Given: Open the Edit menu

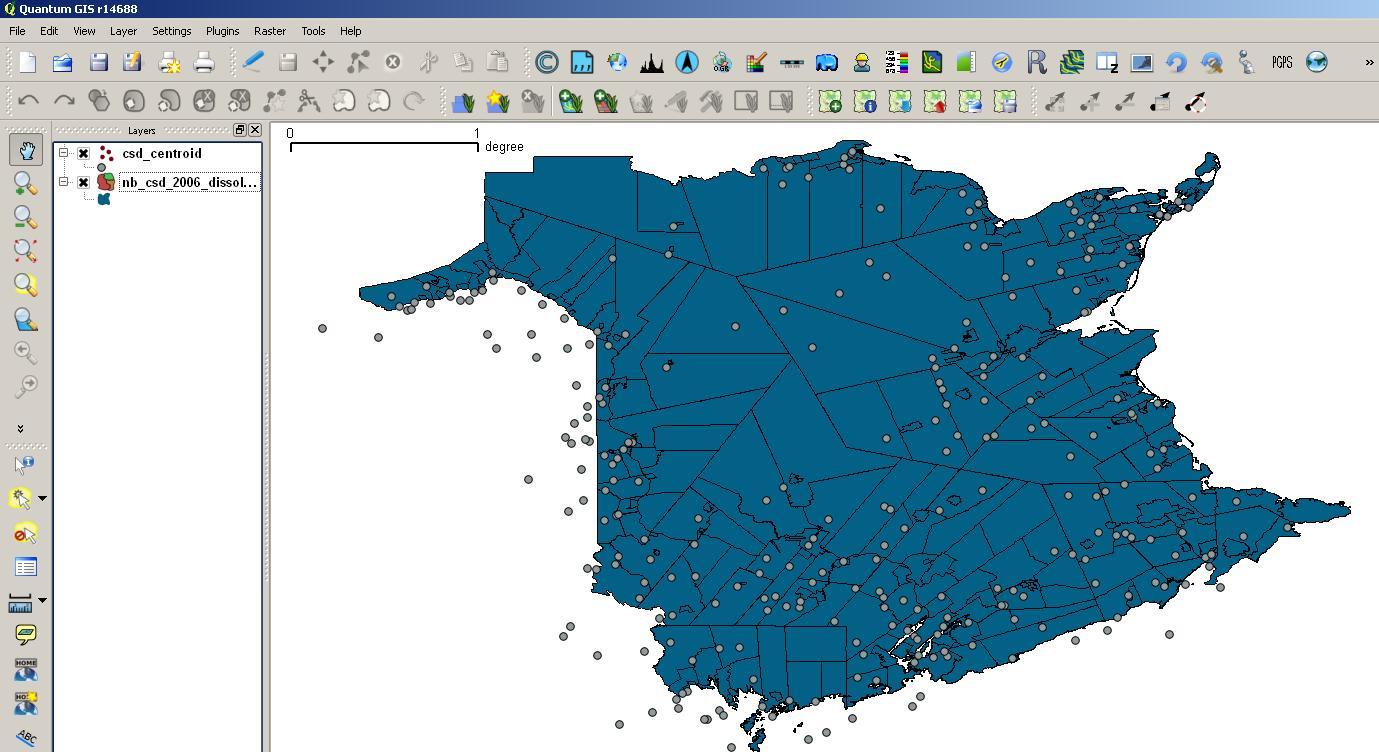Looking at the screenshot, I should click(x=49, y=31).
